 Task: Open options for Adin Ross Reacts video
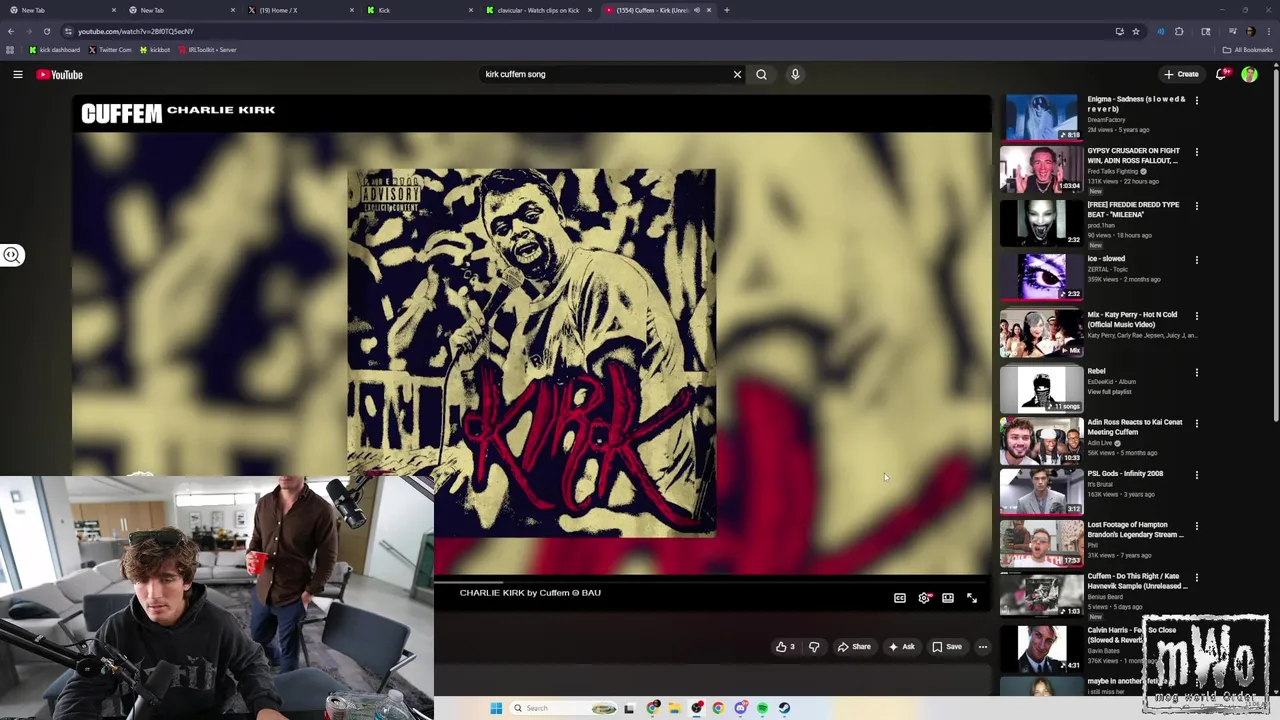[1197, 423]
